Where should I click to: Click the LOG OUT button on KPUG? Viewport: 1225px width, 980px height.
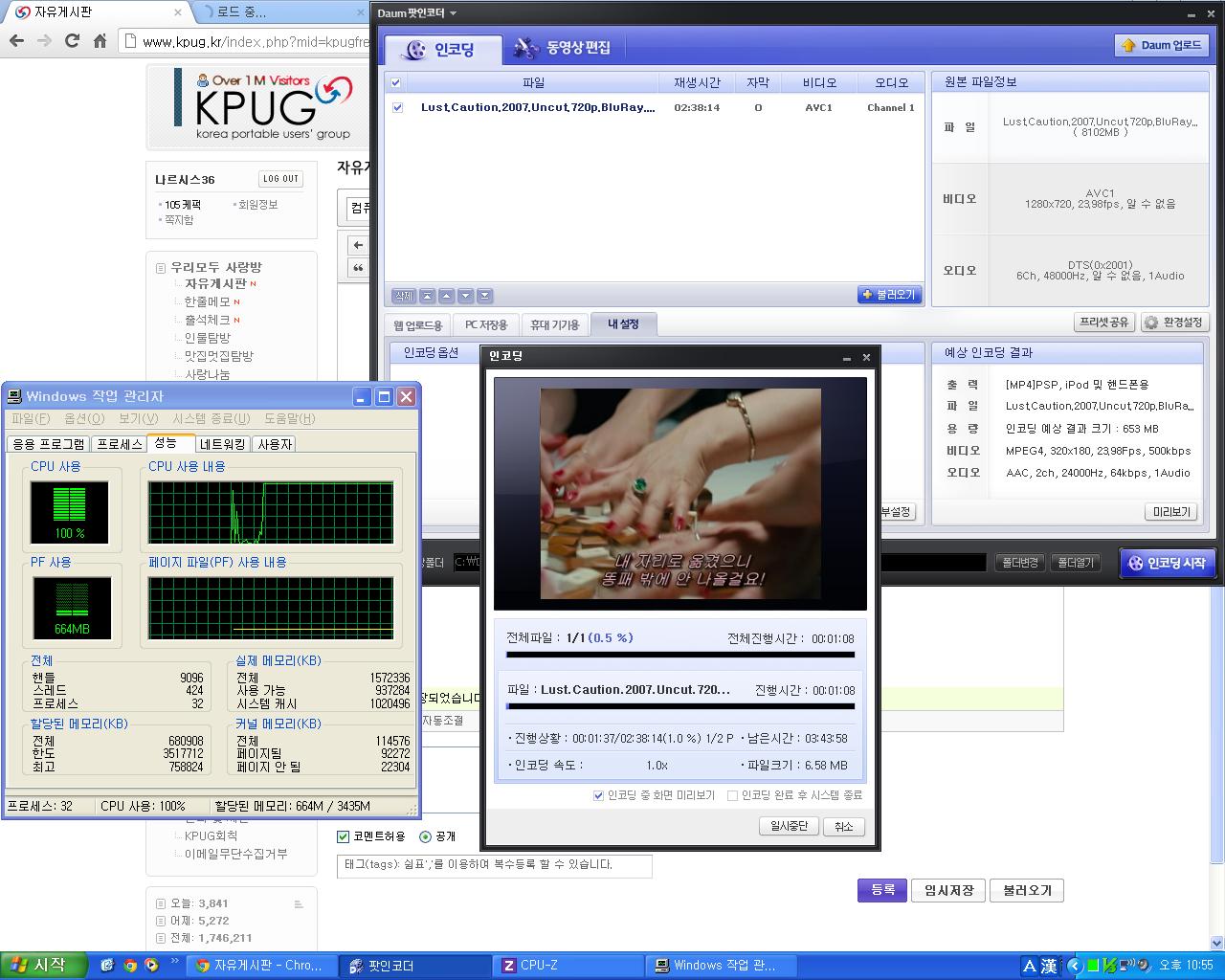(281, 179)
